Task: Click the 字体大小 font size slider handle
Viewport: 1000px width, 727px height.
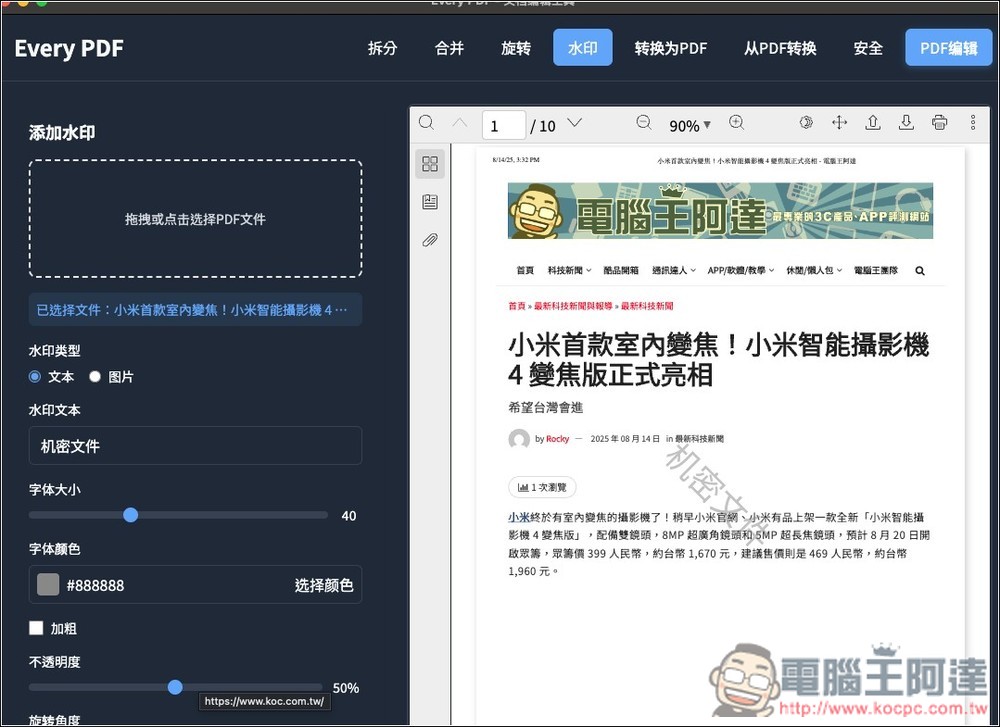Action: click(131, 515)
